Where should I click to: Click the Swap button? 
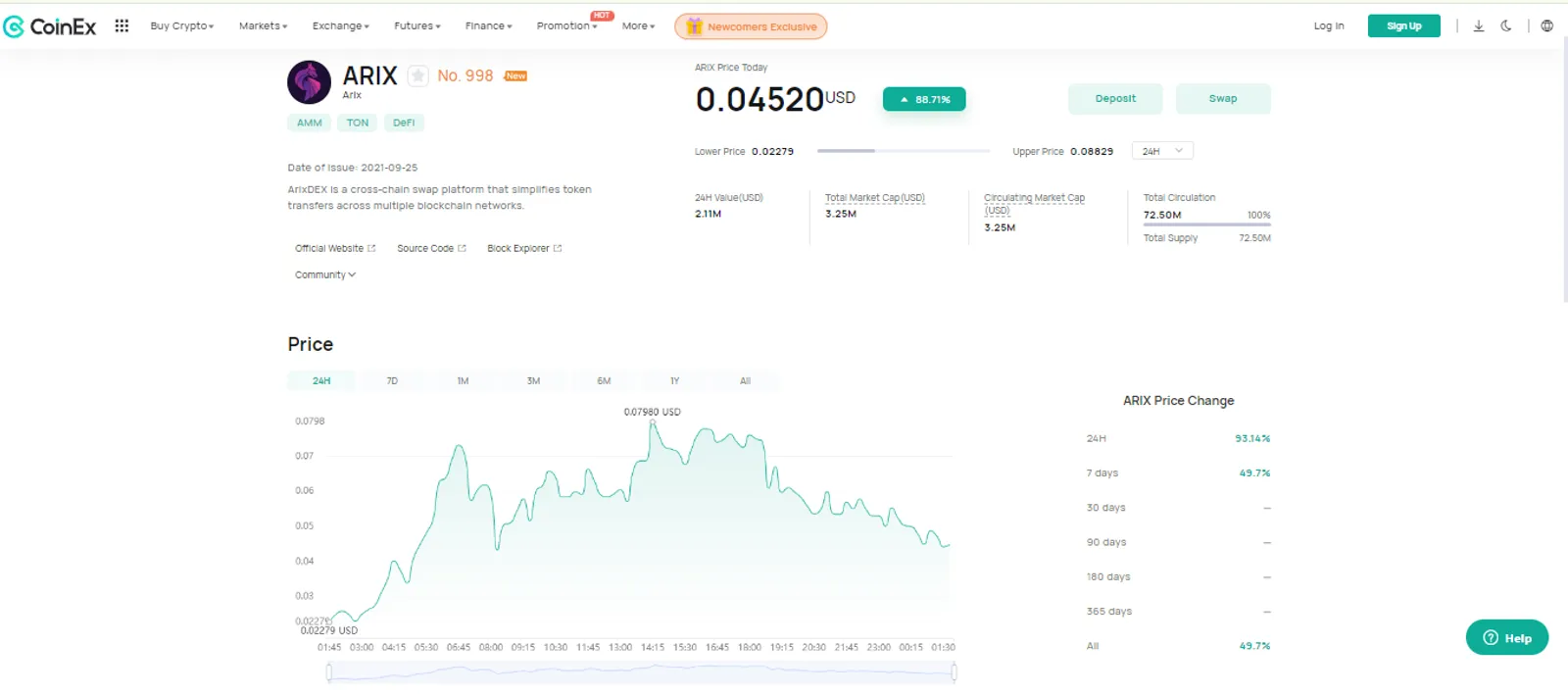click(1223, 99)
